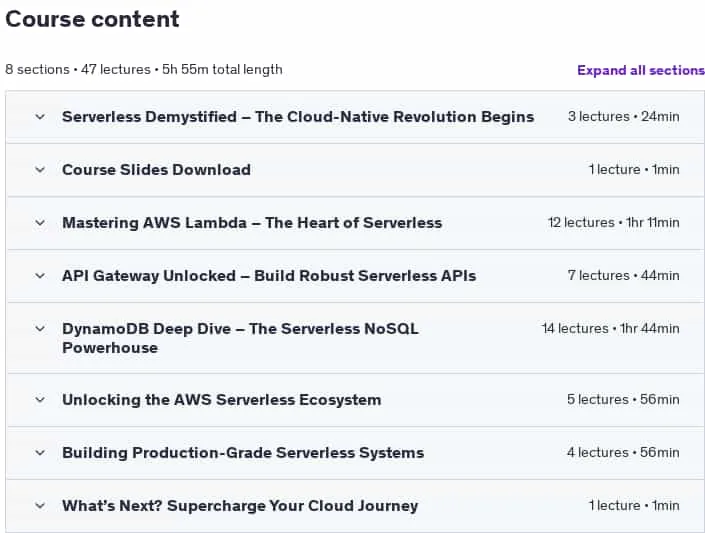Expand the AWS Serverless Ecosystem chevron
The width and height of the screenshot is (705, 533).
coord(40,400)
